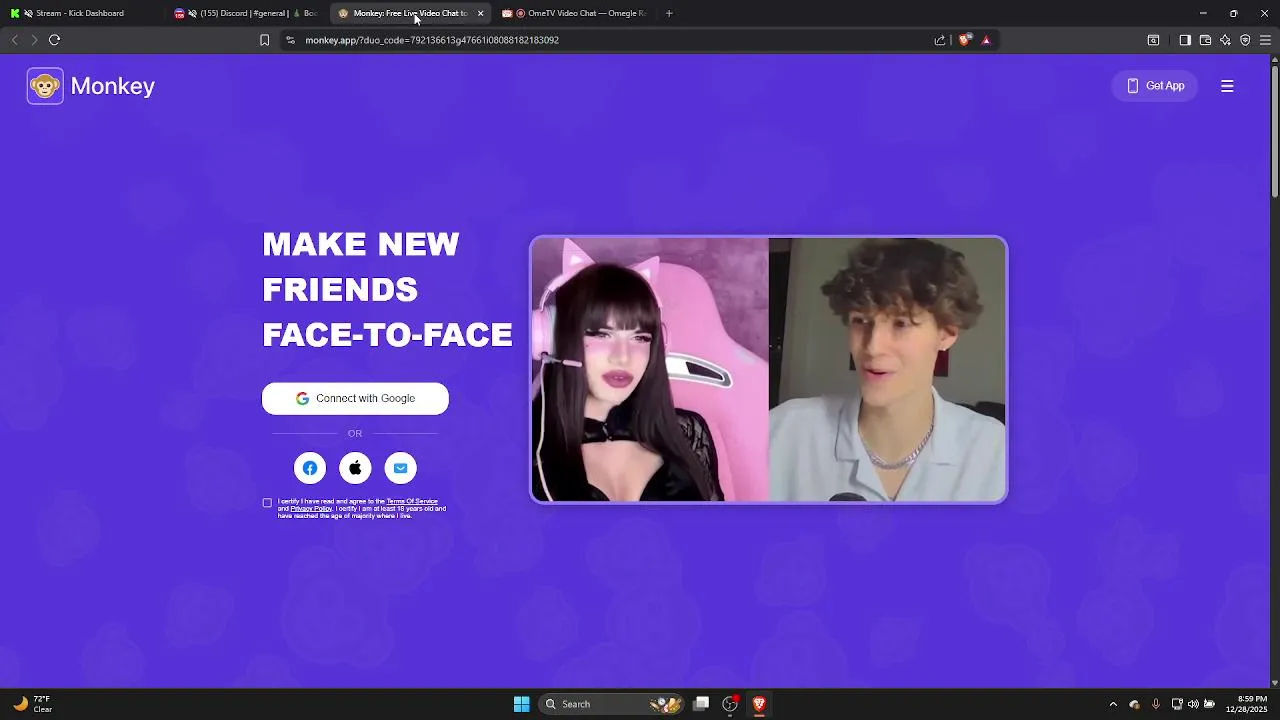Show the Brave sidebar panel
The width and height of the screenshot is (1280, 720).
point(1185,40)
